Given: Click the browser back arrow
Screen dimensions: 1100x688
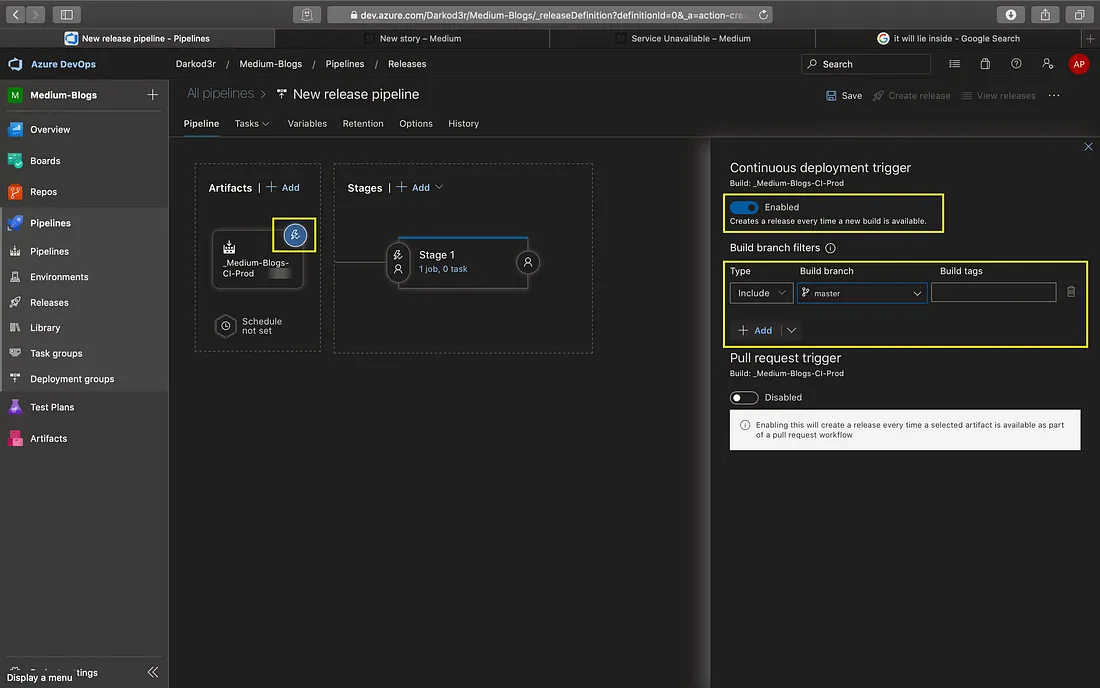Looking at the screenshot, I should coord(15,14).
